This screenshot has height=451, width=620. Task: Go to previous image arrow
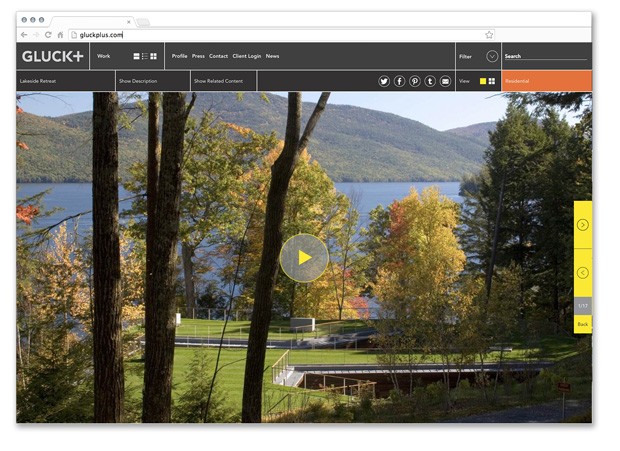582,273
